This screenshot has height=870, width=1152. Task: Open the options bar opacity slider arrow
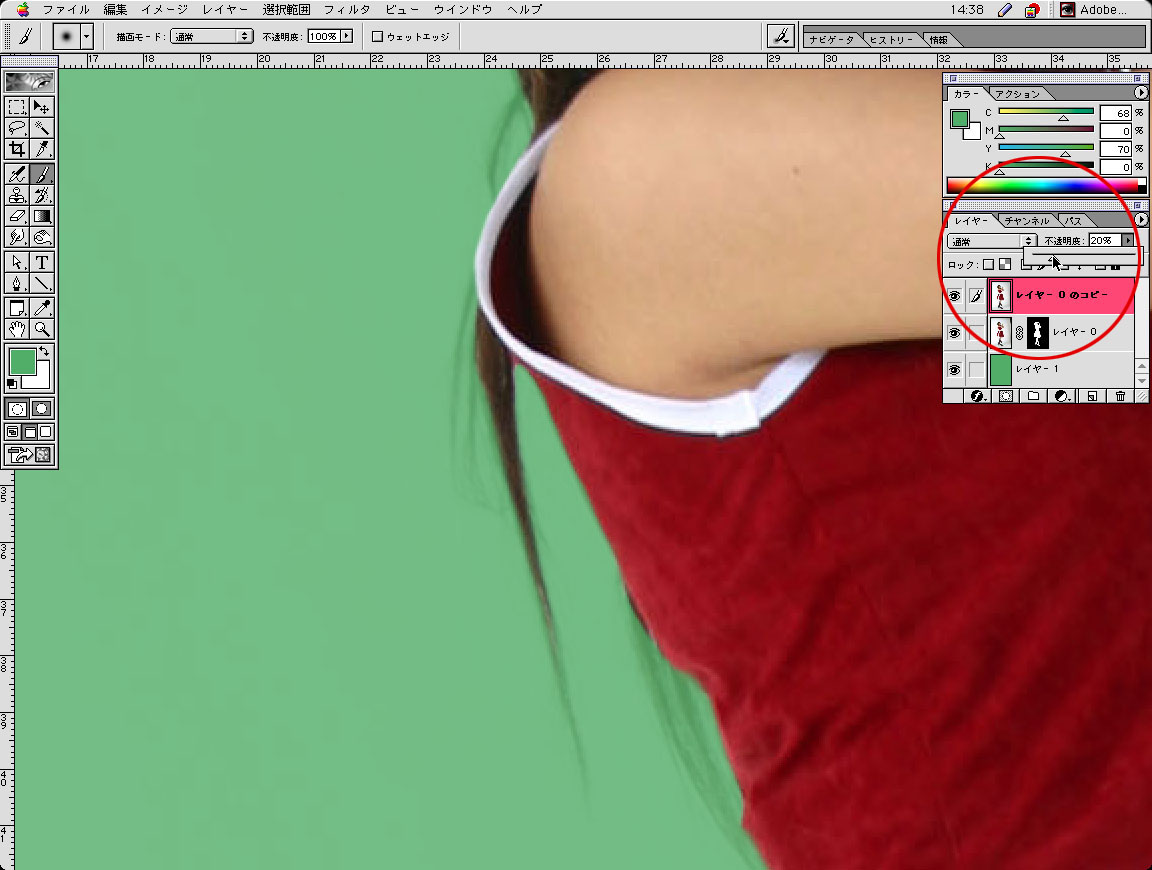347,36
